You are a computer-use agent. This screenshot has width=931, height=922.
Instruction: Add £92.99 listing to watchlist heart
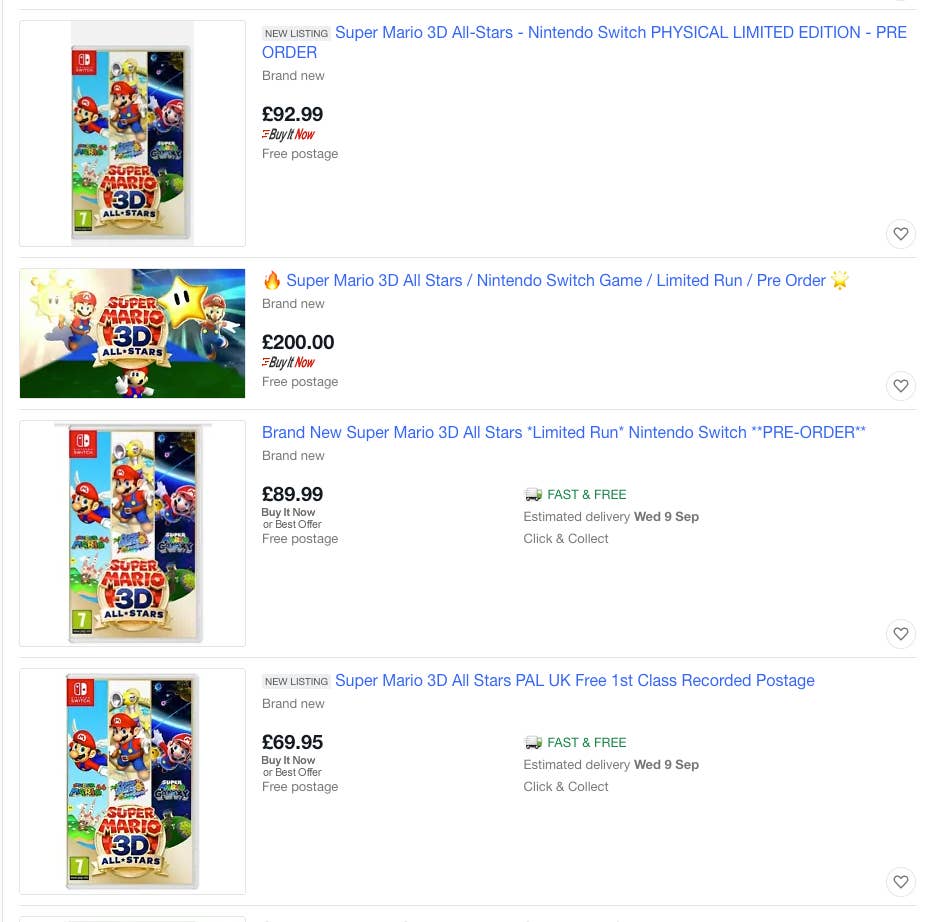900,234
